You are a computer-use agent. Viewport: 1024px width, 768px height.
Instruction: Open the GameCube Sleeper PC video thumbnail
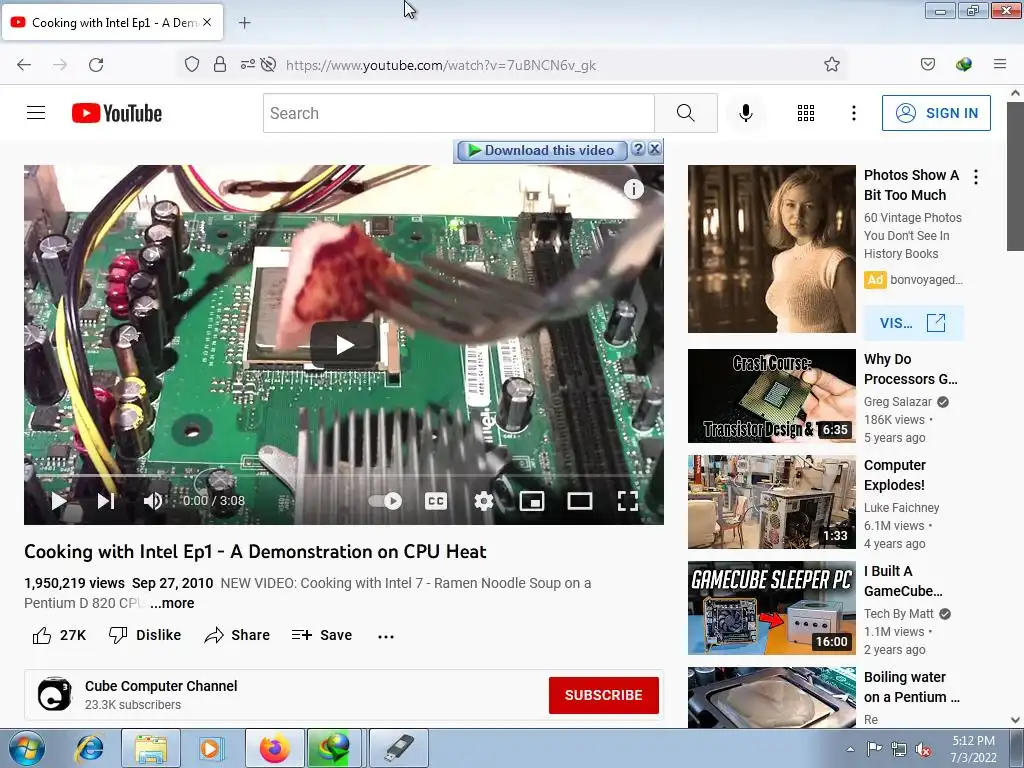pyautogui.click(x=772, y=608)
